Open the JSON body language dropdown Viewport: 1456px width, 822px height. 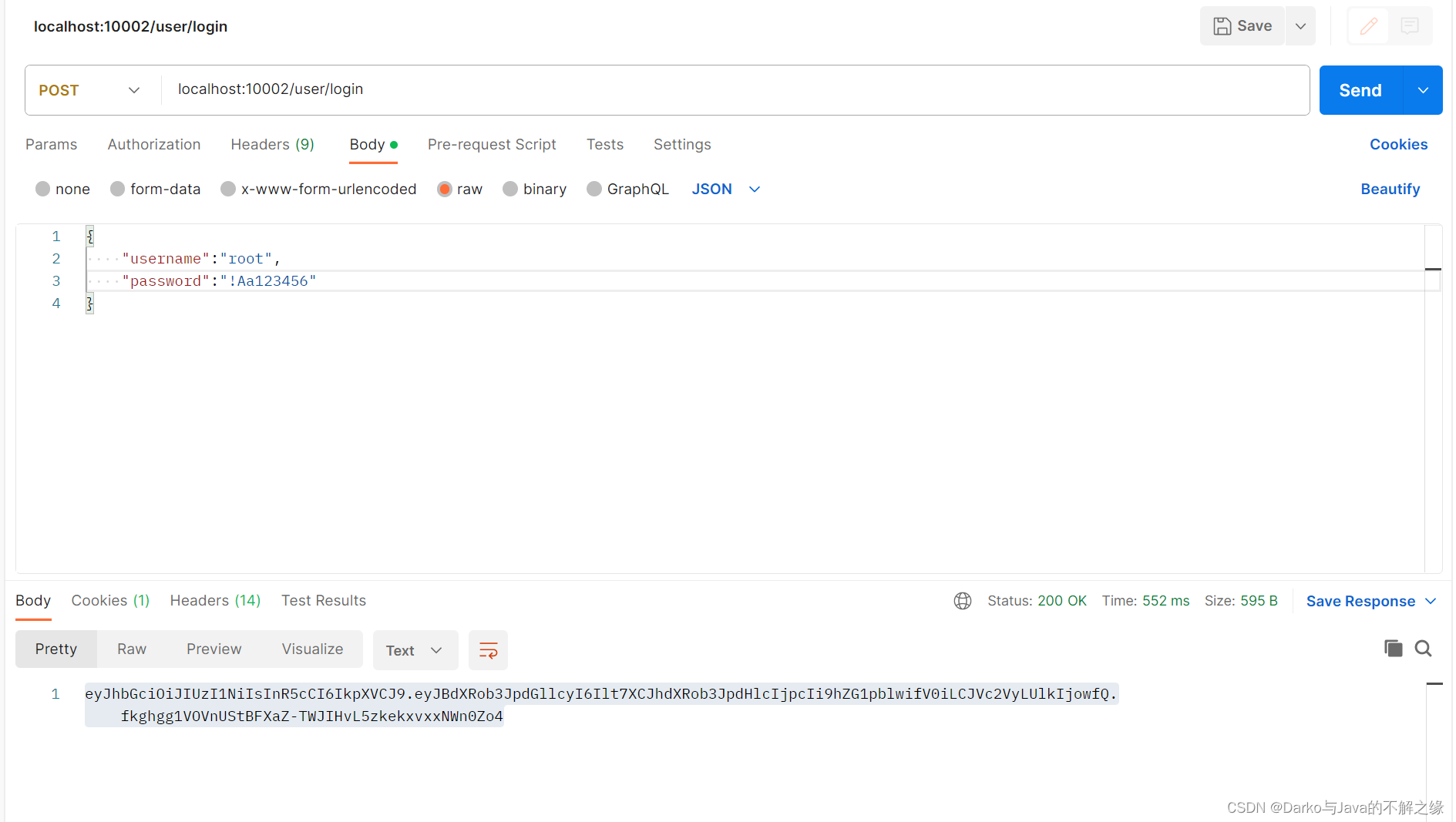(725, 189)
